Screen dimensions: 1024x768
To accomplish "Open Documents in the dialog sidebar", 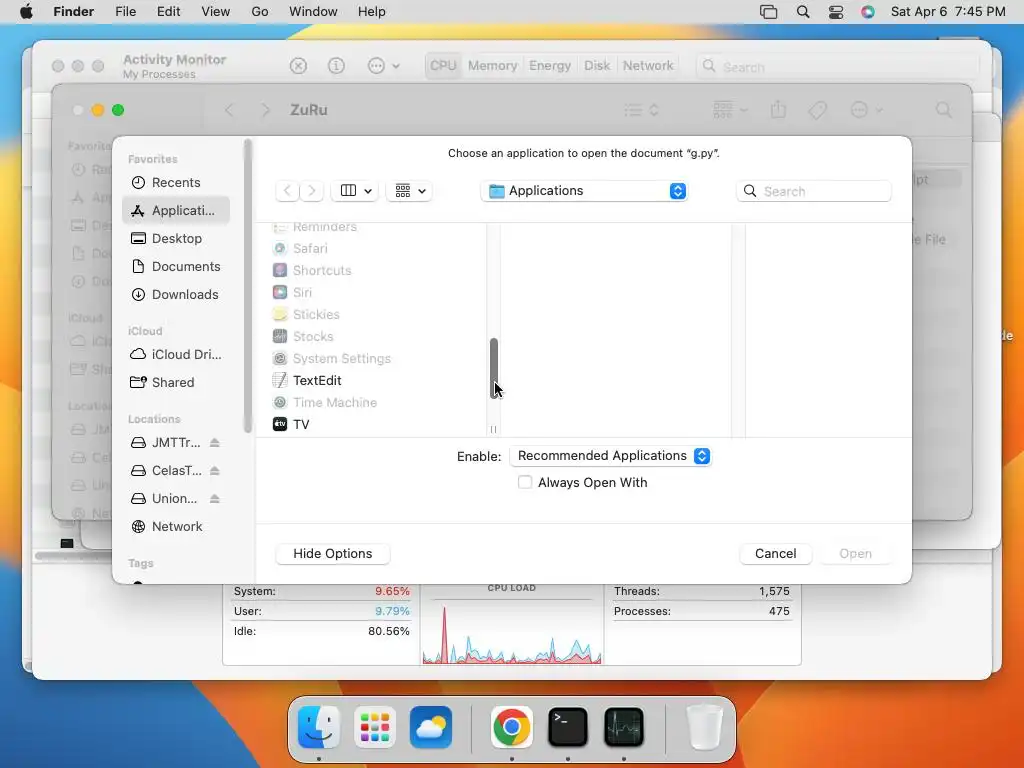I will [x=176, y=266].
